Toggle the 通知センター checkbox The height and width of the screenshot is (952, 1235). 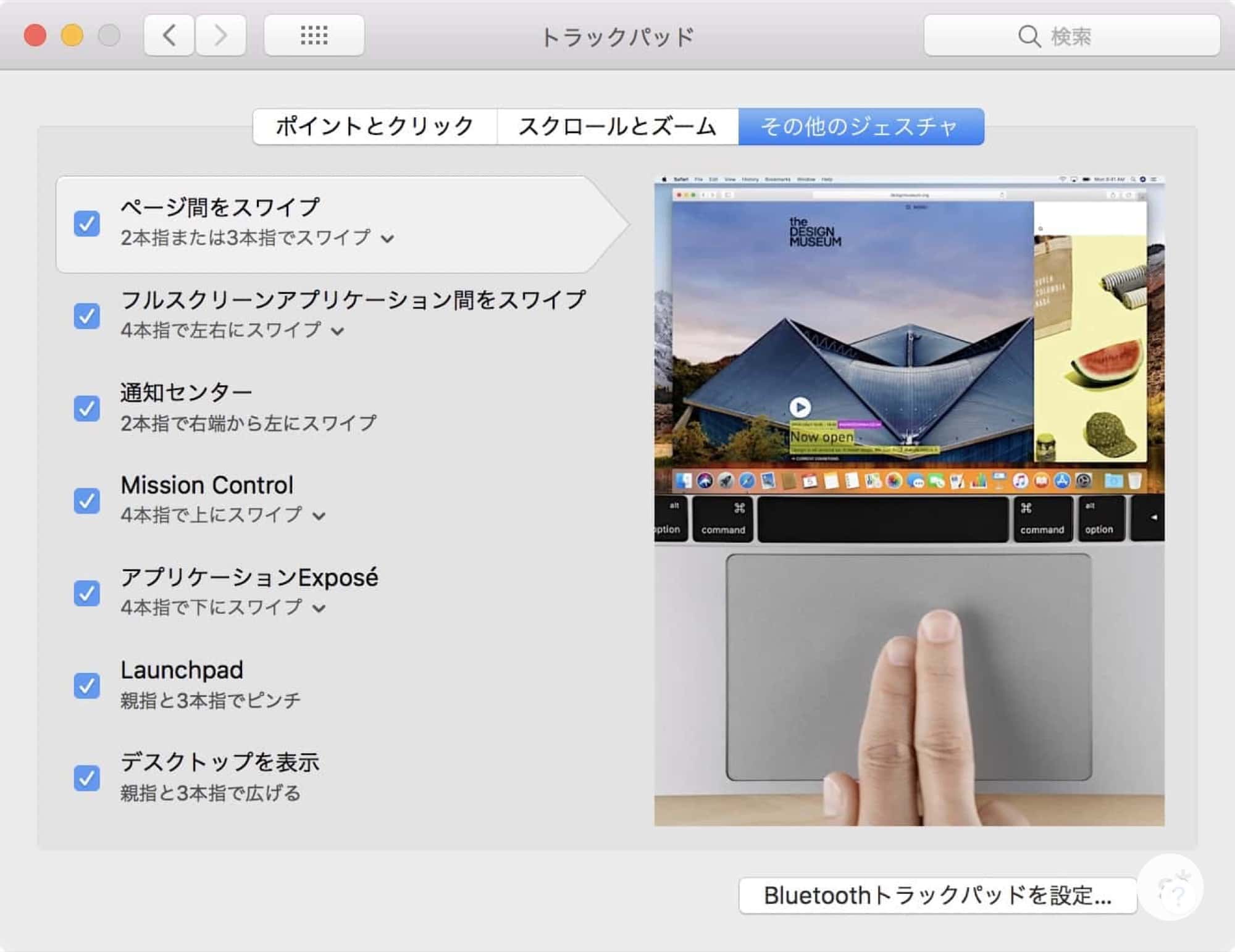point(87,408)
